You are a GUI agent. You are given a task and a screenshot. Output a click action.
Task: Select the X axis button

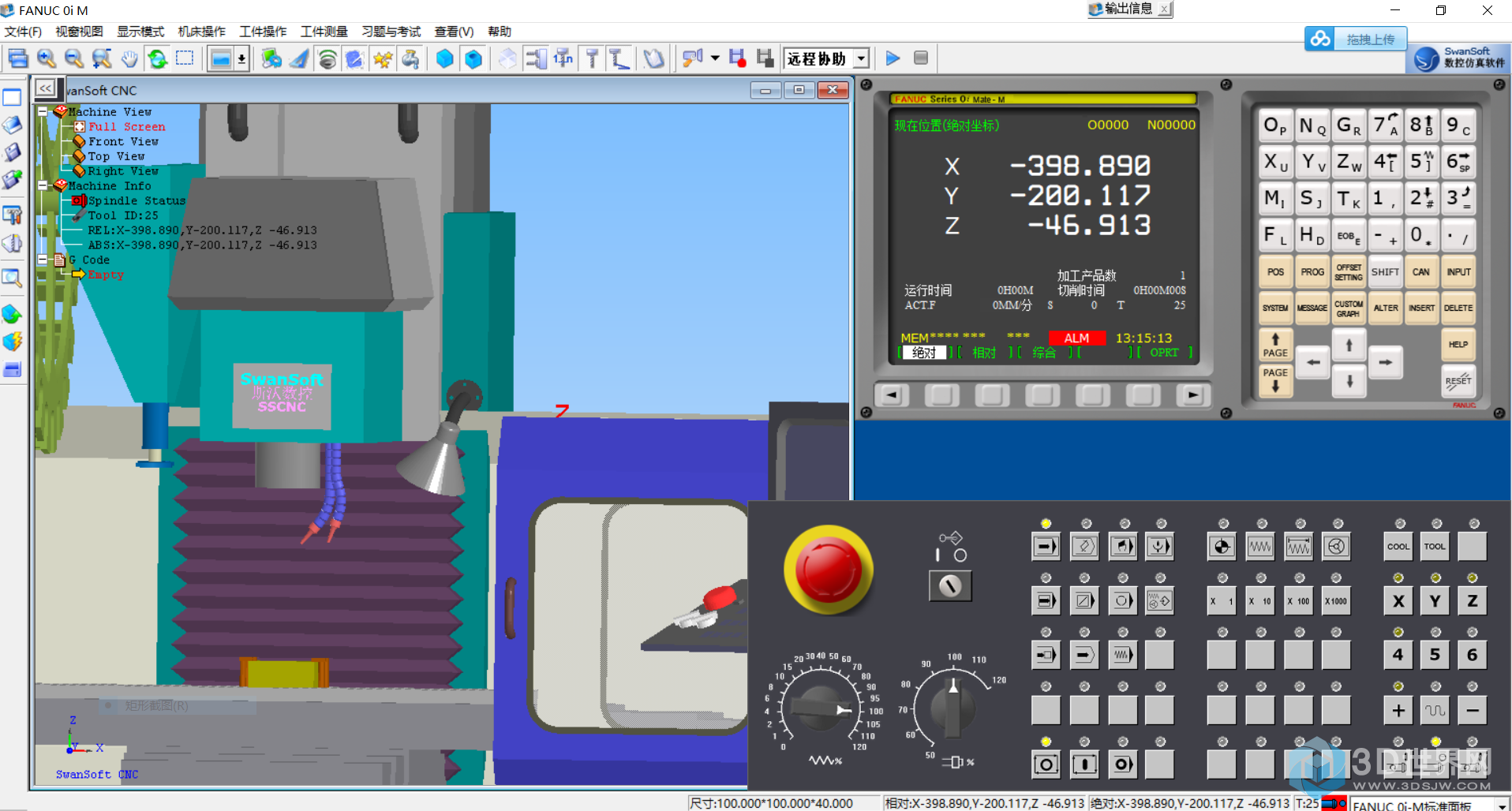(x=1398, y=600)
